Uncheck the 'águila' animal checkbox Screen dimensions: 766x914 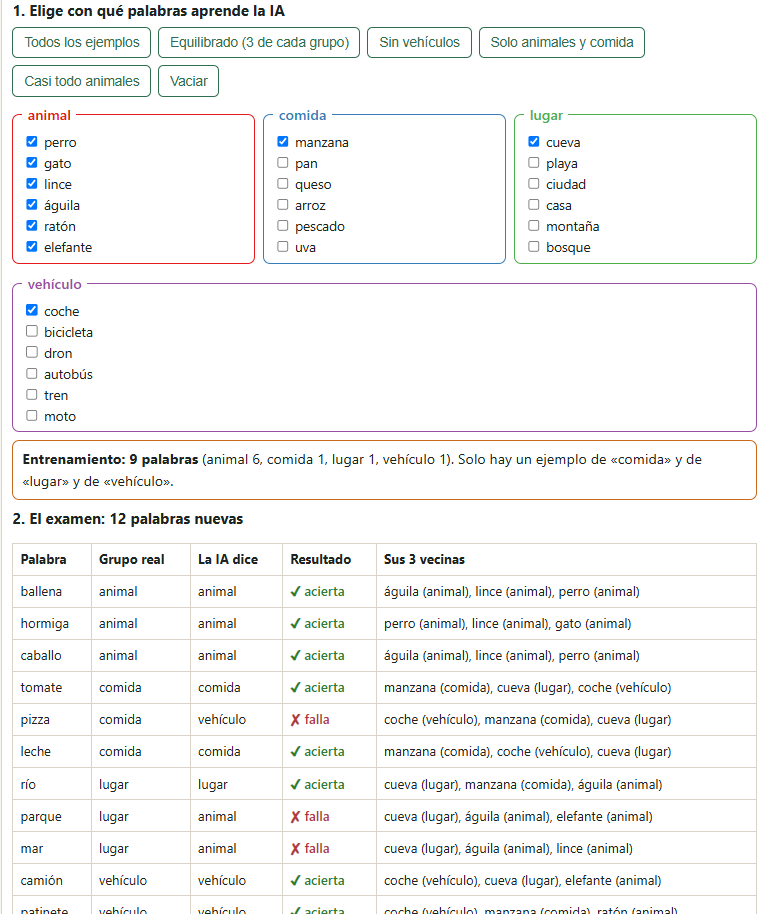pyautogui.click(x=32, y=205)
